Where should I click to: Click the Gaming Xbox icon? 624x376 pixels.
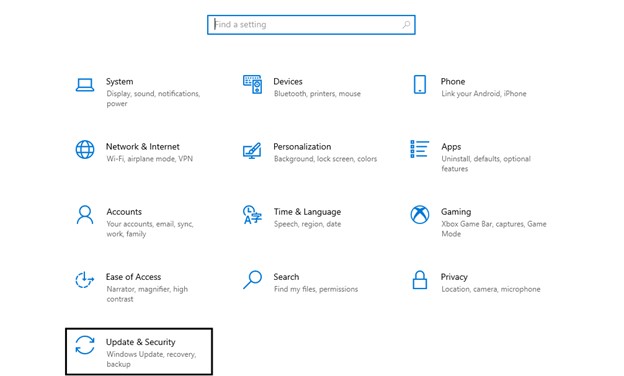419,215
